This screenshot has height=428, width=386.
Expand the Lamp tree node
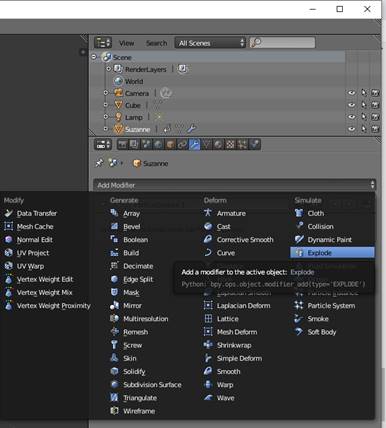[106, 117]
